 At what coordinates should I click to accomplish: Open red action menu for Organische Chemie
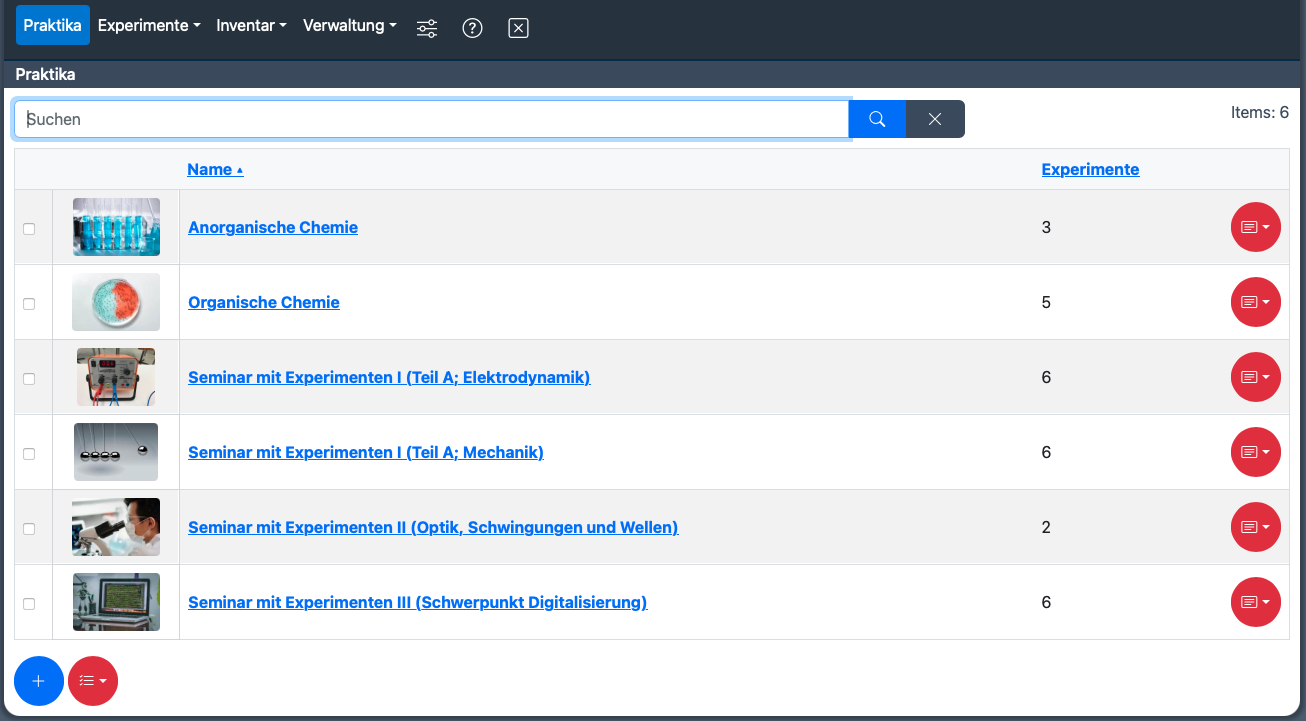click(x=1255, y=302)
